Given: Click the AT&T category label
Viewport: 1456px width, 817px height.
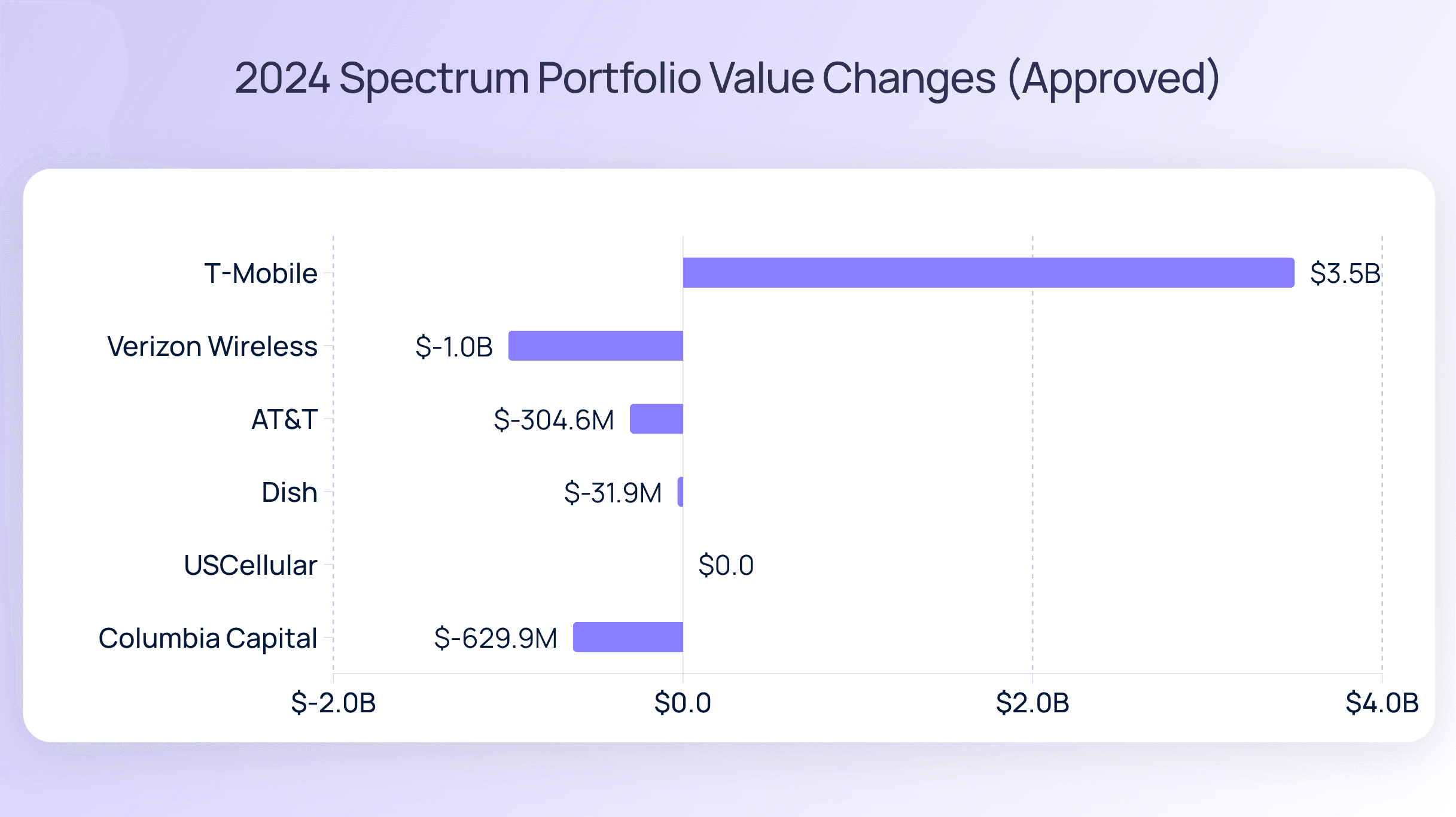Looking at the screenshot, I should click(284, 419).
